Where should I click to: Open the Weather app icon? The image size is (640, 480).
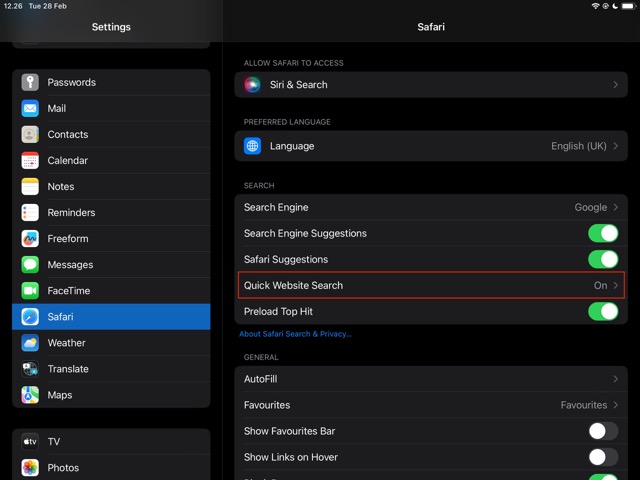pos(30,343)
